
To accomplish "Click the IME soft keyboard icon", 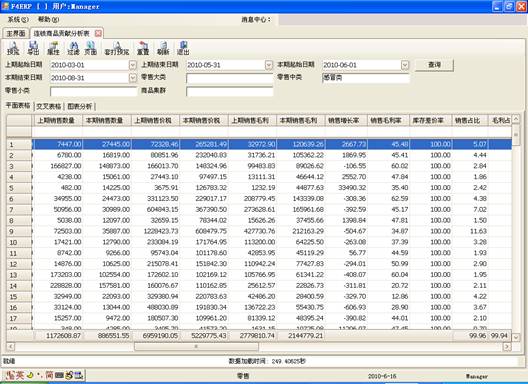I will (x=59, y=375).
